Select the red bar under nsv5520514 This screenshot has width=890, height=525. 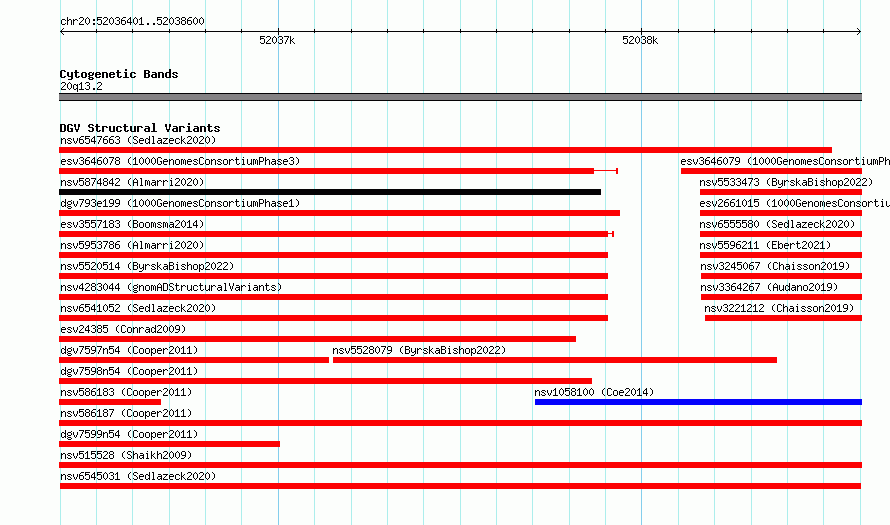point(334,276)
